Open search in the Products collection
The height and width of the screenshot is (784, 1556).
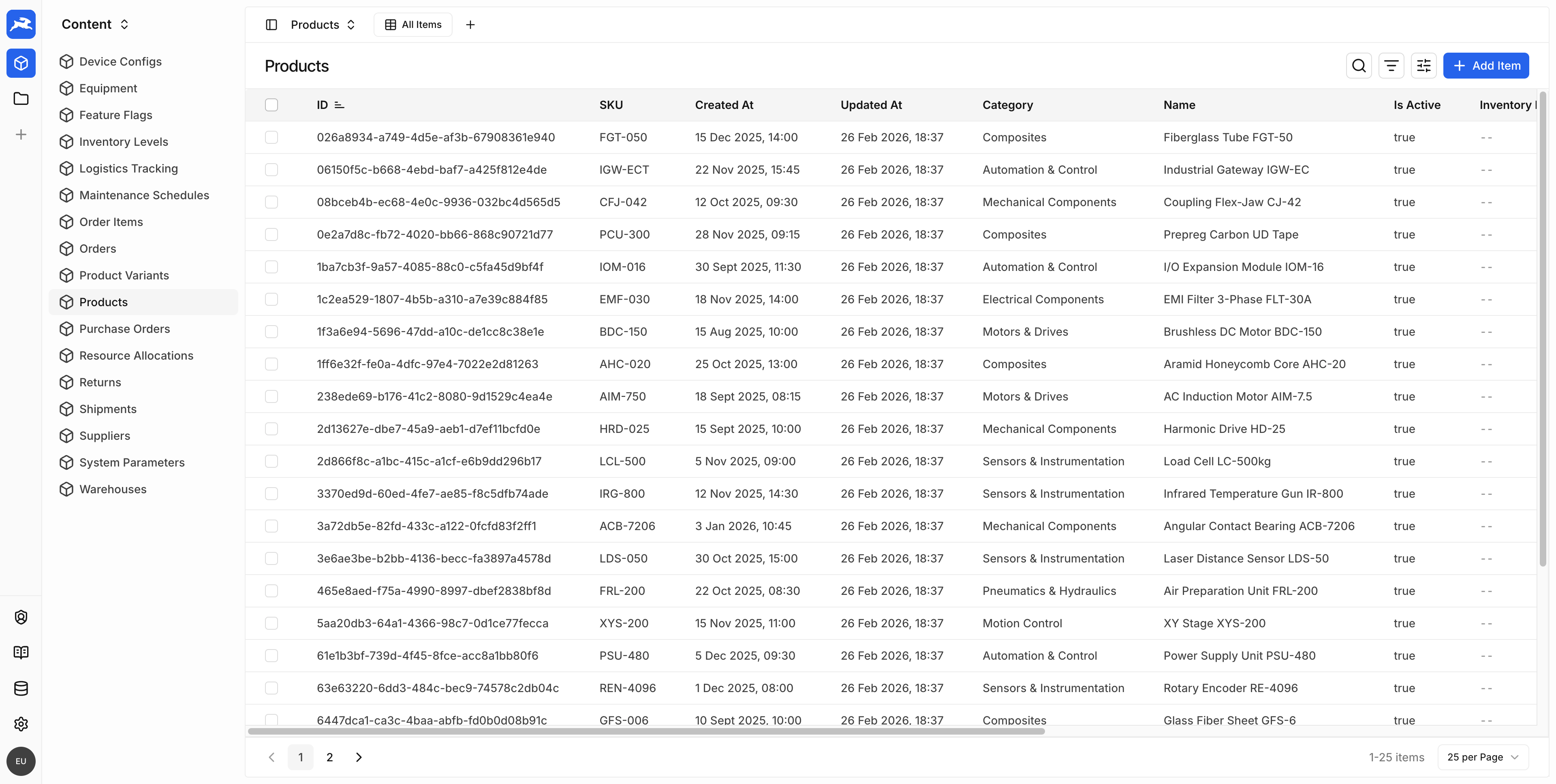click(1359, 65)
